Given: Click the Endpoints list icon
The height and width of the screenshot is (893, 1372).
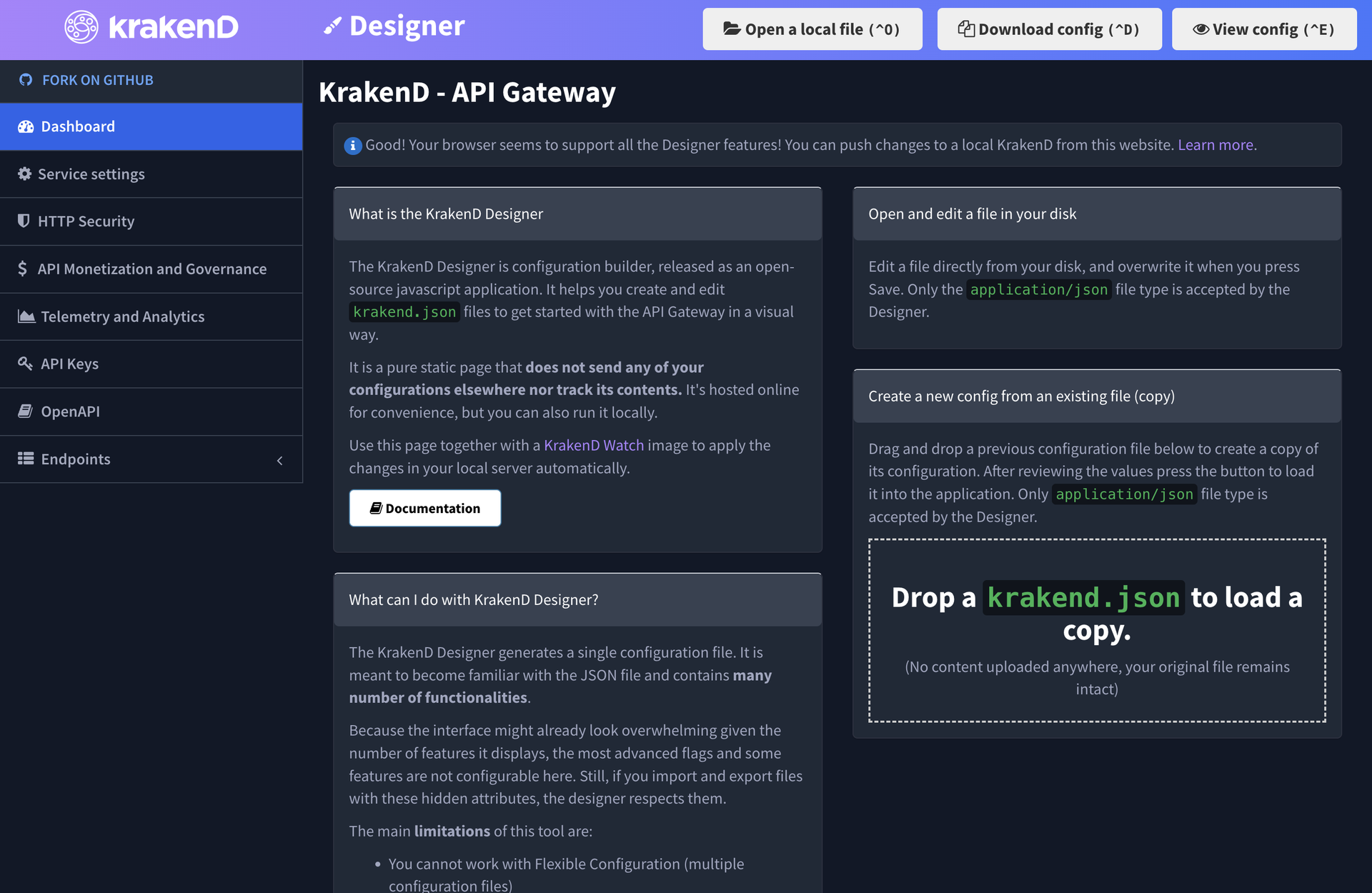Looking at the screenshot, I should click(x=26, y=459).
